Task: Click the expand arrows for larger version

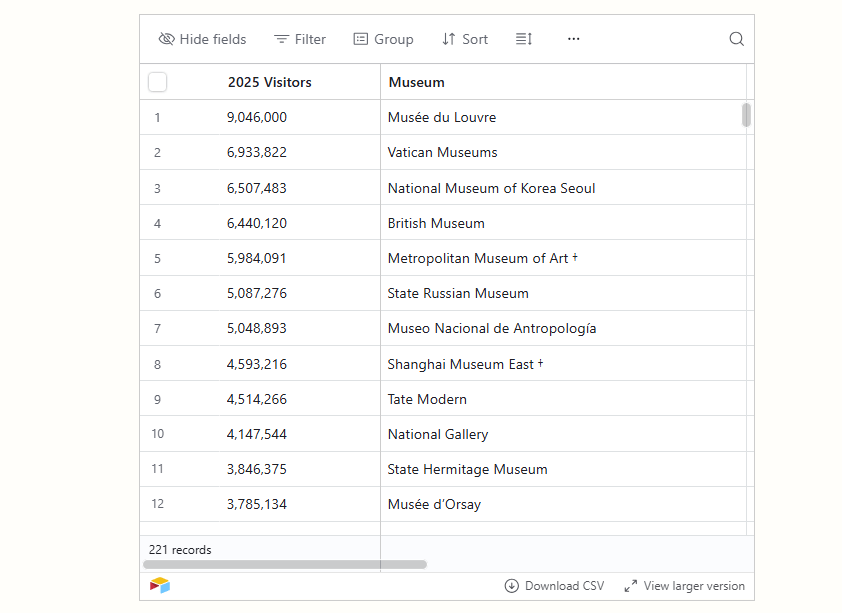Action: click(631, 586)
